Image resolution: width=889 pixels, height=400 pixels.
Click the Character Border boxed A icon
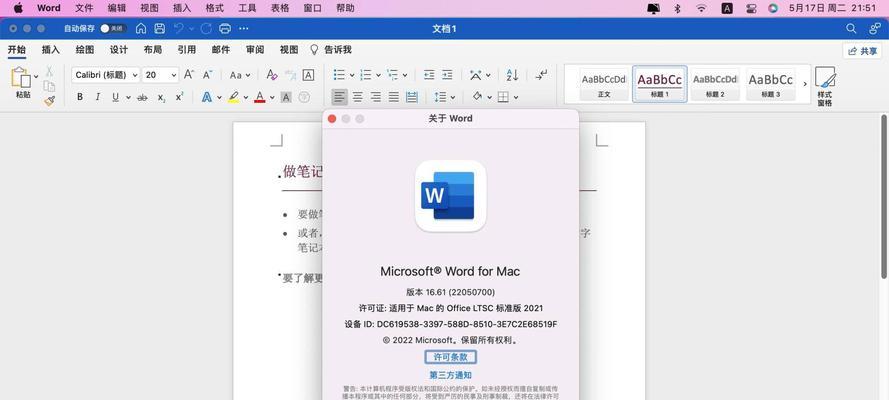click(x=308, y=75)
